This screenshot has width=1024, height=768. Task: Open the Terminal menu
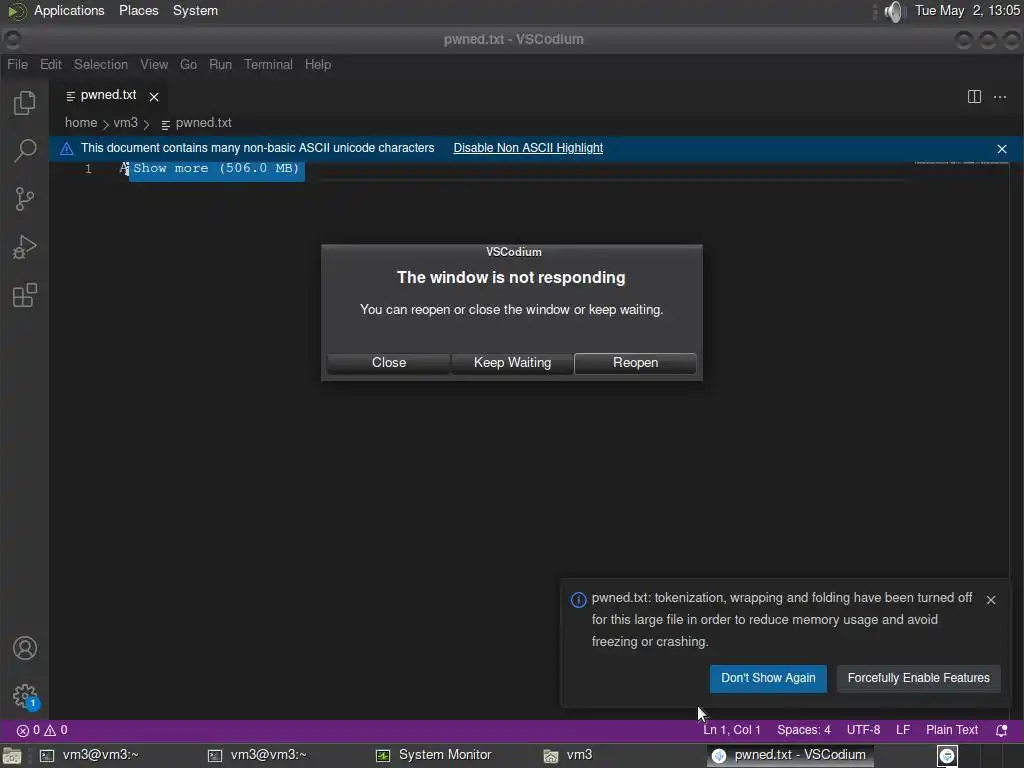268,65
